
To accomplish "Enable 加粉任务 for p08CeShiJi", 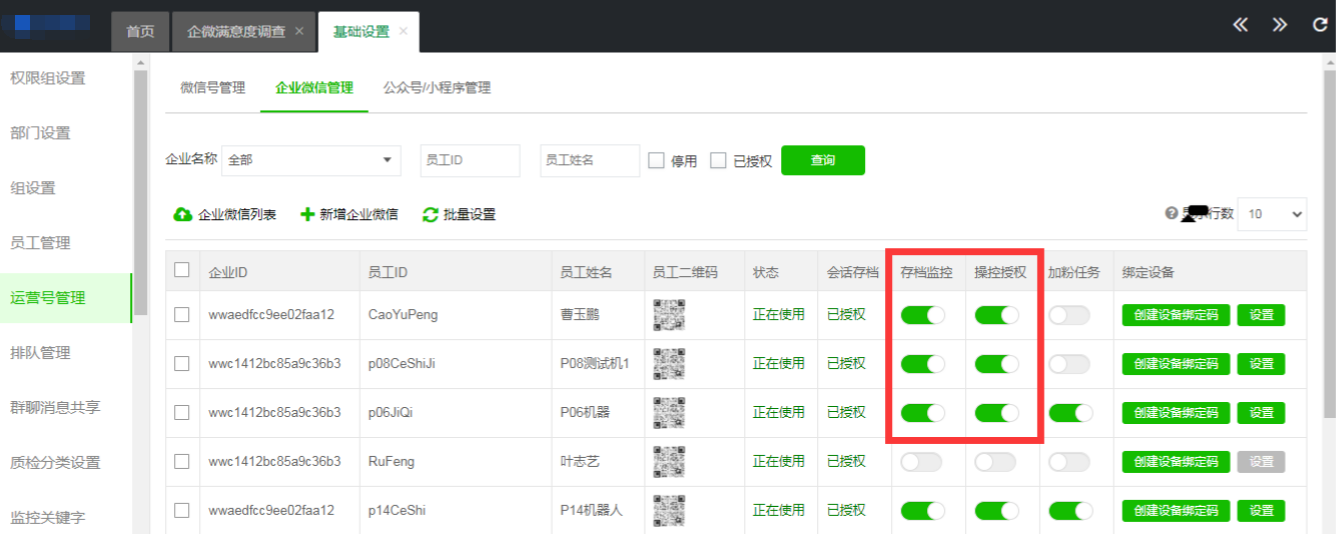I will pos(1069,364).
